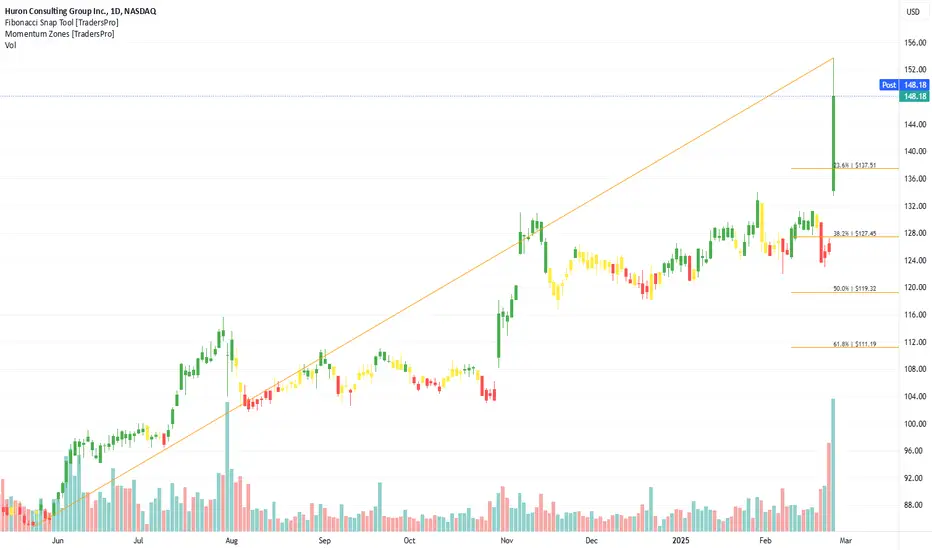Click the 100.00 price scale label
The width and height of the screenshot is (932, 550).
tap(915, 424)
